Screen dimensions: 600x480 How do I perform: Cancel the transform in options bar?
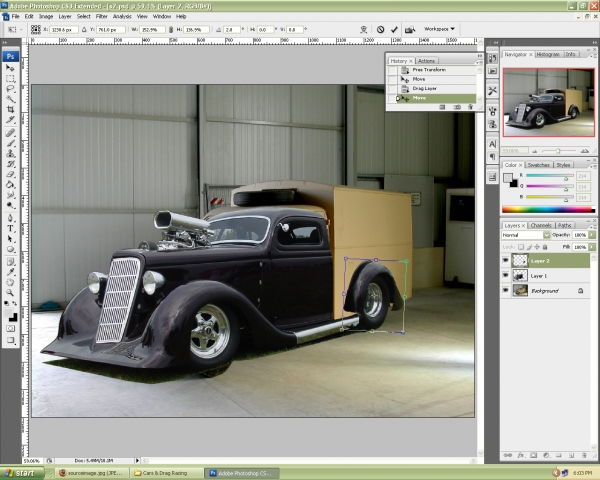[380, 29]
